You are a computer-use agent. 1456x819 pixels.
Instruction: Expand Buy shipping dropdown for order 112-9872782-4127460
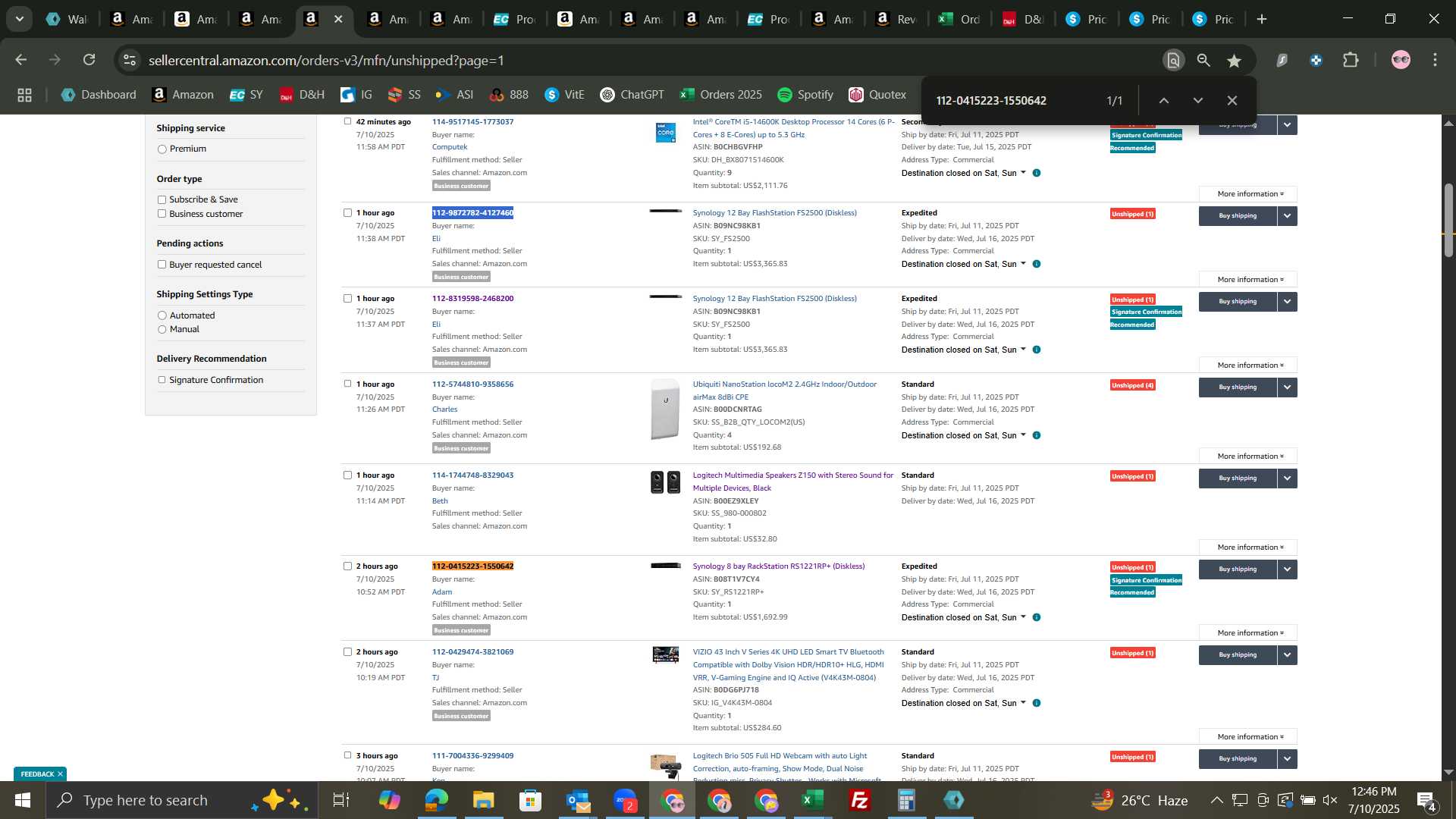tap(1287, 216)
